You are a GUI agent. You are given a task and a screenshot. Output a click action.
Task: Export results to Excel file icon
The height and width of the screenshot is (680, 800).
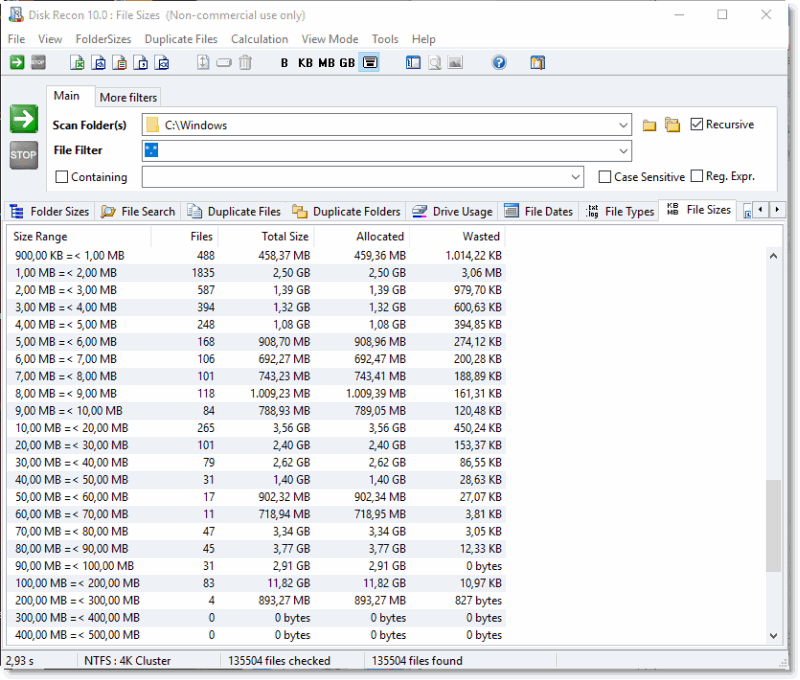[x=78, y=63]
